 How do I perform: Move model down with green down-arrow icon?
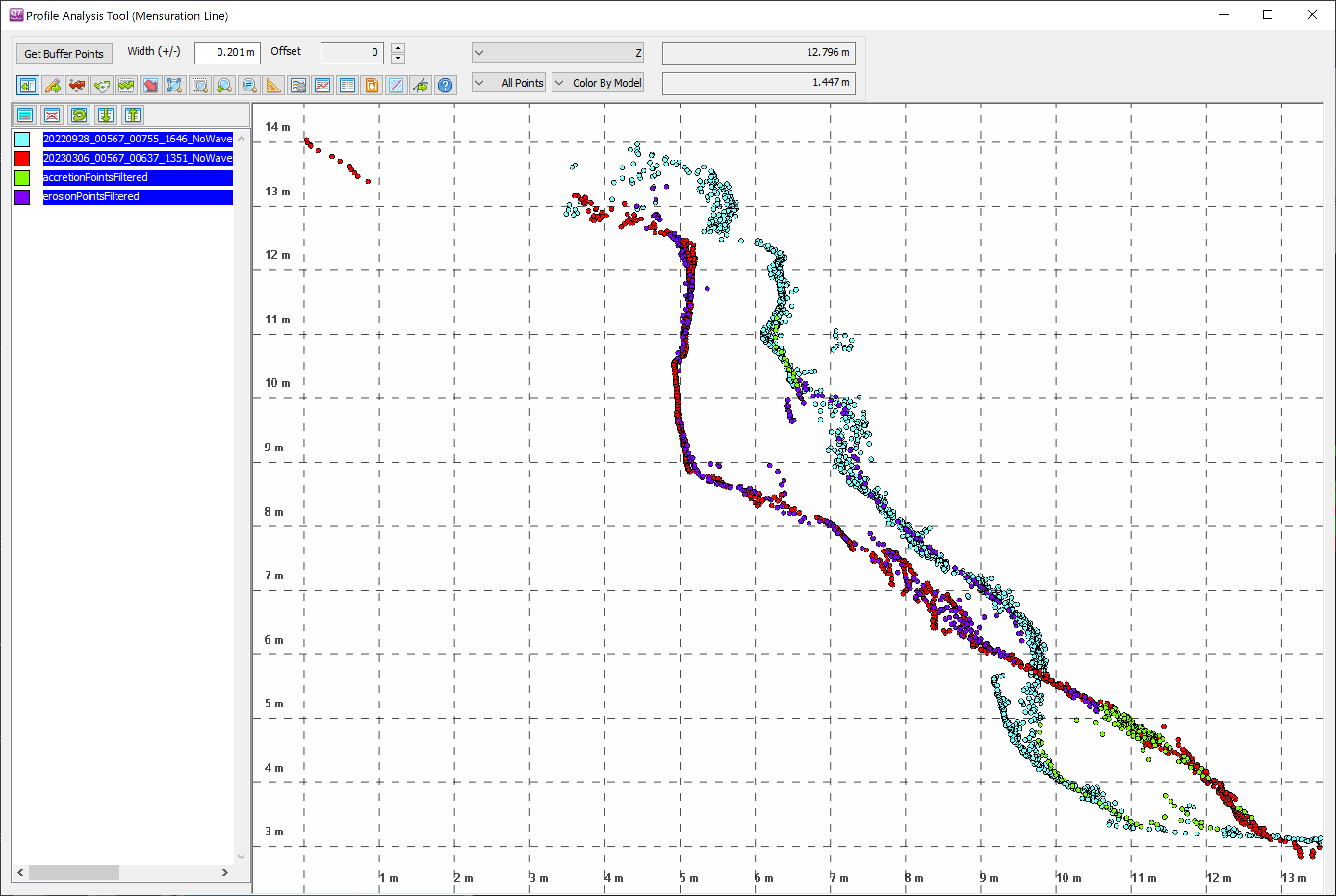[106, 115]
